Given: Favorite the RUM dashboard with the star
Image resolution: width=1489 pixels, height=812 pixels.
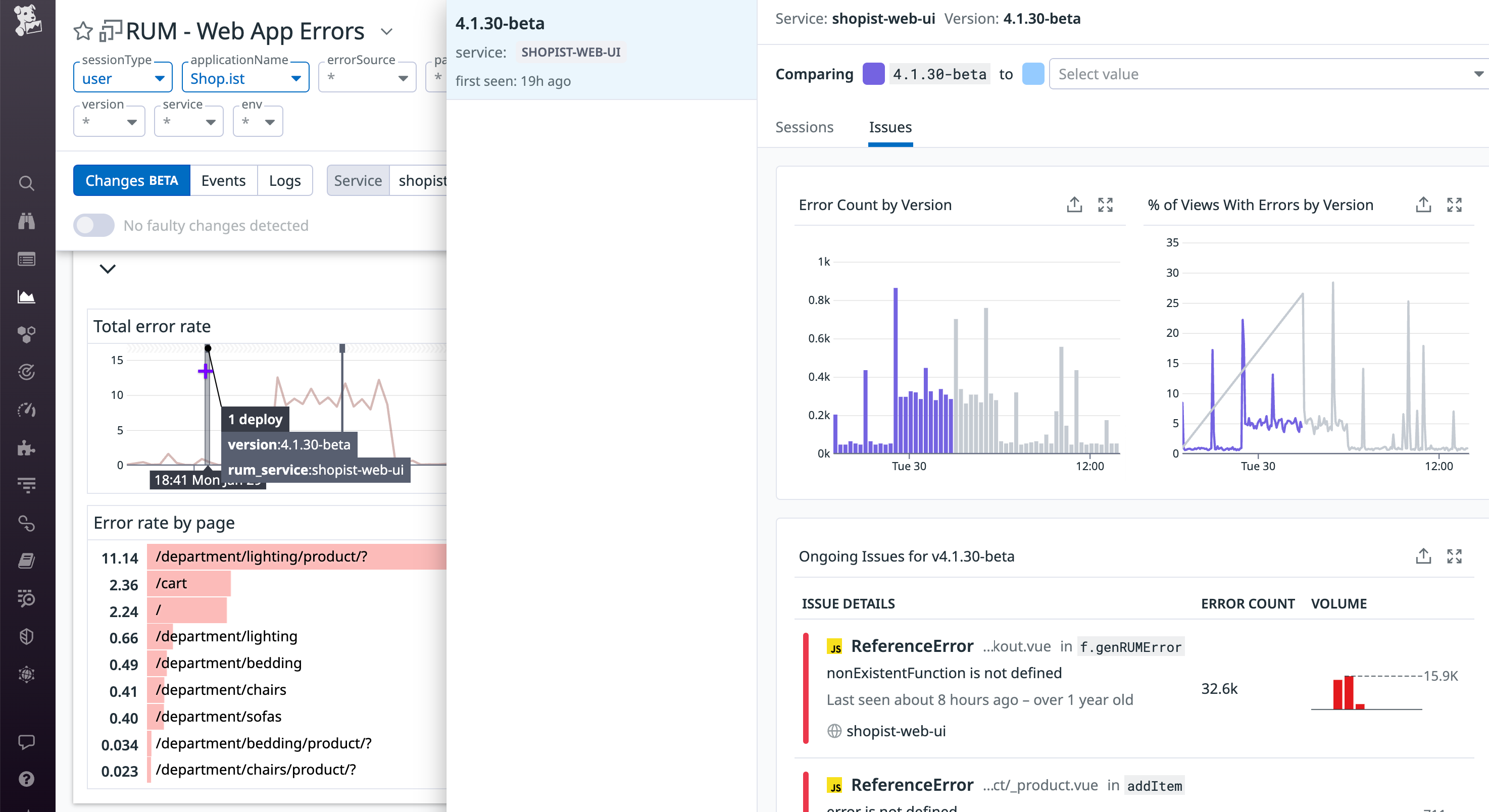Looking at the screenshot, I should [x=83, y=31].
